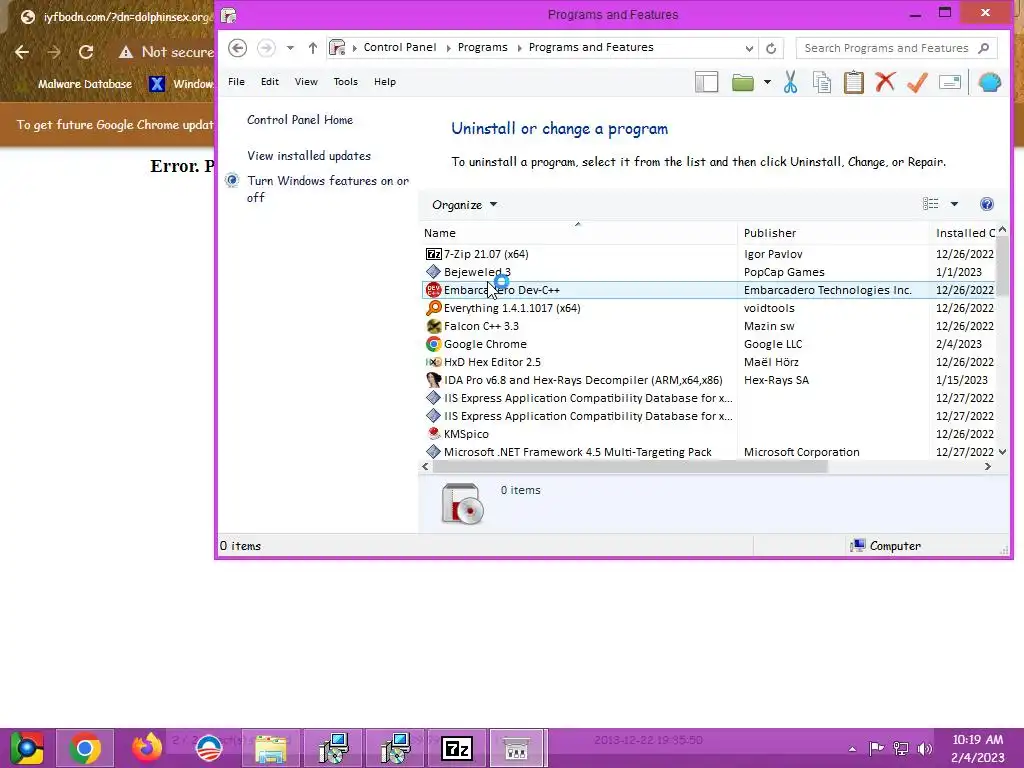The image size is (1024, 768).
Task: Open Malware Database bookmark in Chrome
Action: [85, 84]
